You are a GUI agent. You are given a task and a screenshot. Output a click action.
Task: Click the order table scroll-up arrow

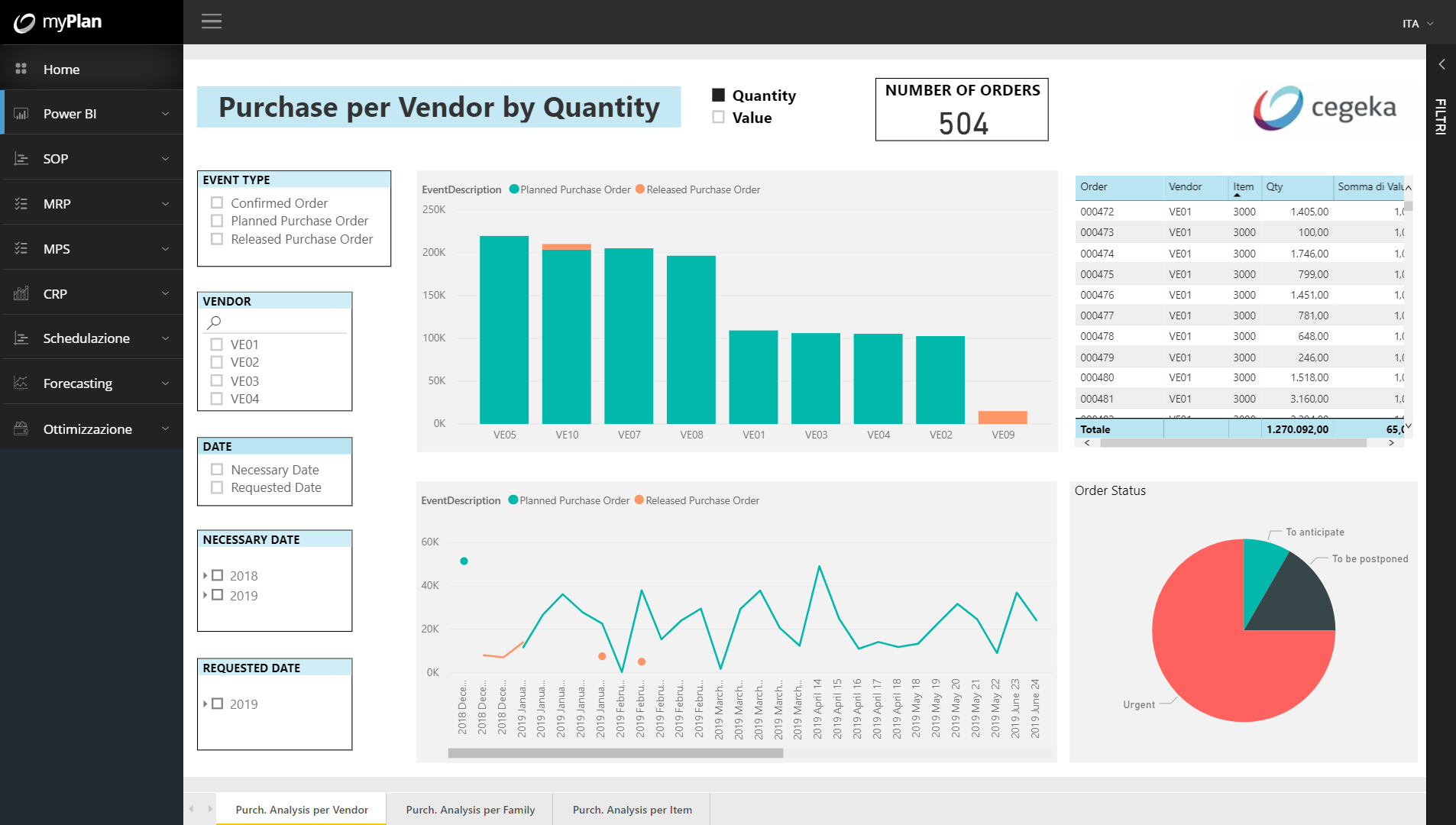coord(1408,187)
